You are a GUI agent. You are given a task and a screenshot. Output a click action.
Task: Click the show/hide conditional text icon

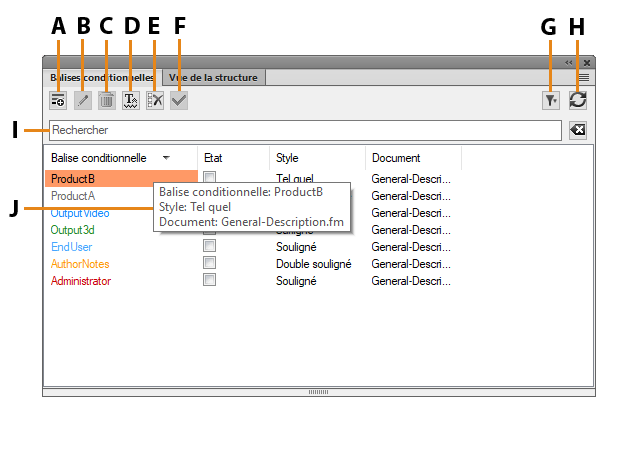click(131, 100)
